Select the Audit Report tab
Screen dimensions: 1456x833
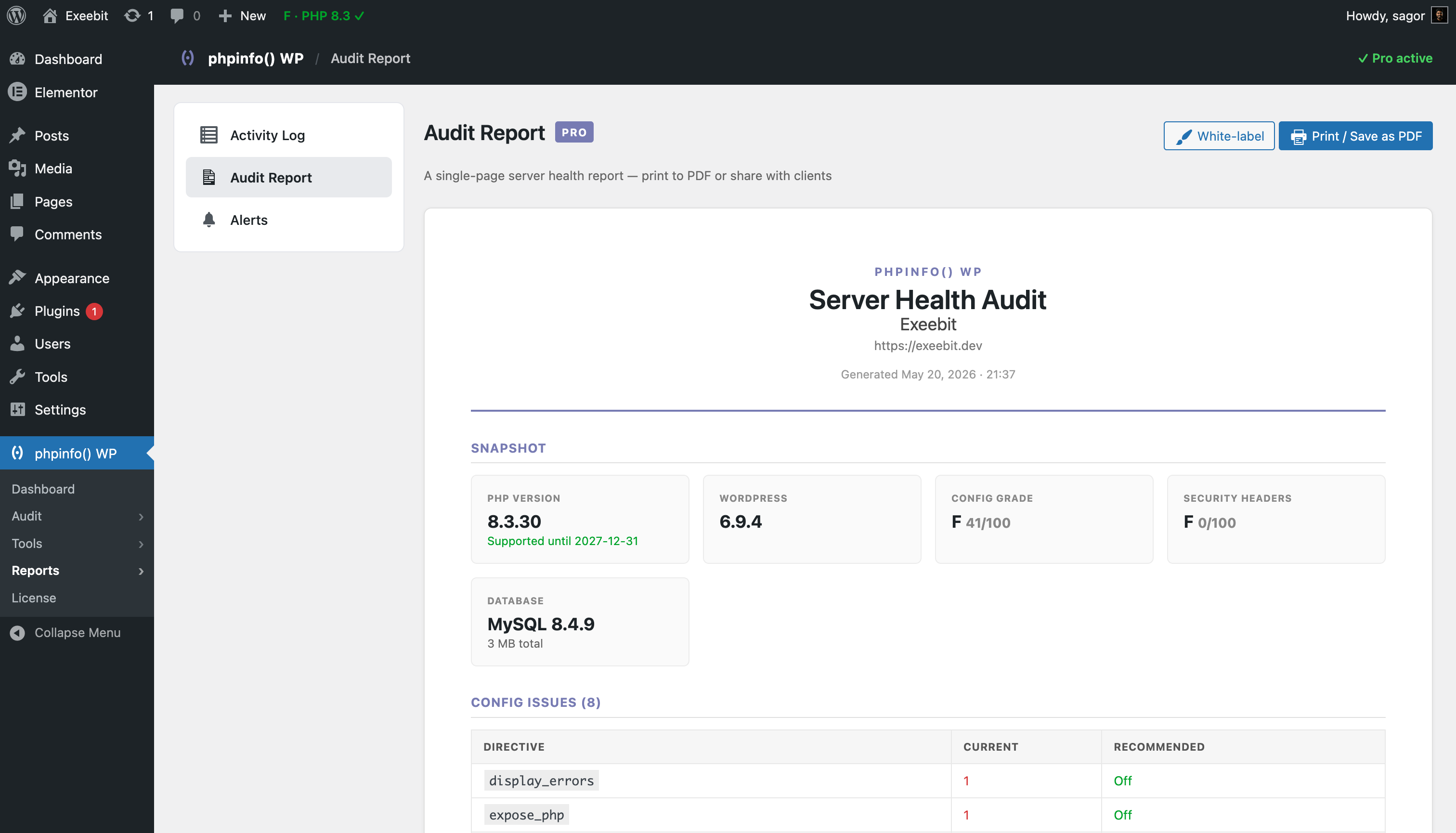tap(289, 177)
